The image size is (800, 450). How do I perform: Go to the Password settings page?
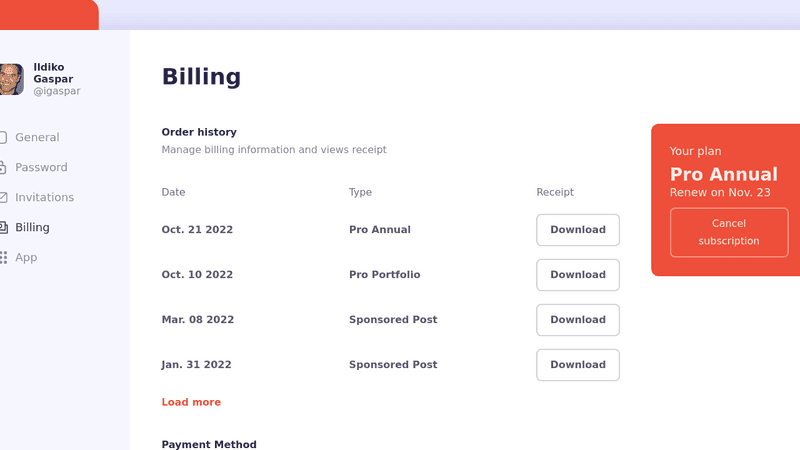(x=41, y=167)
